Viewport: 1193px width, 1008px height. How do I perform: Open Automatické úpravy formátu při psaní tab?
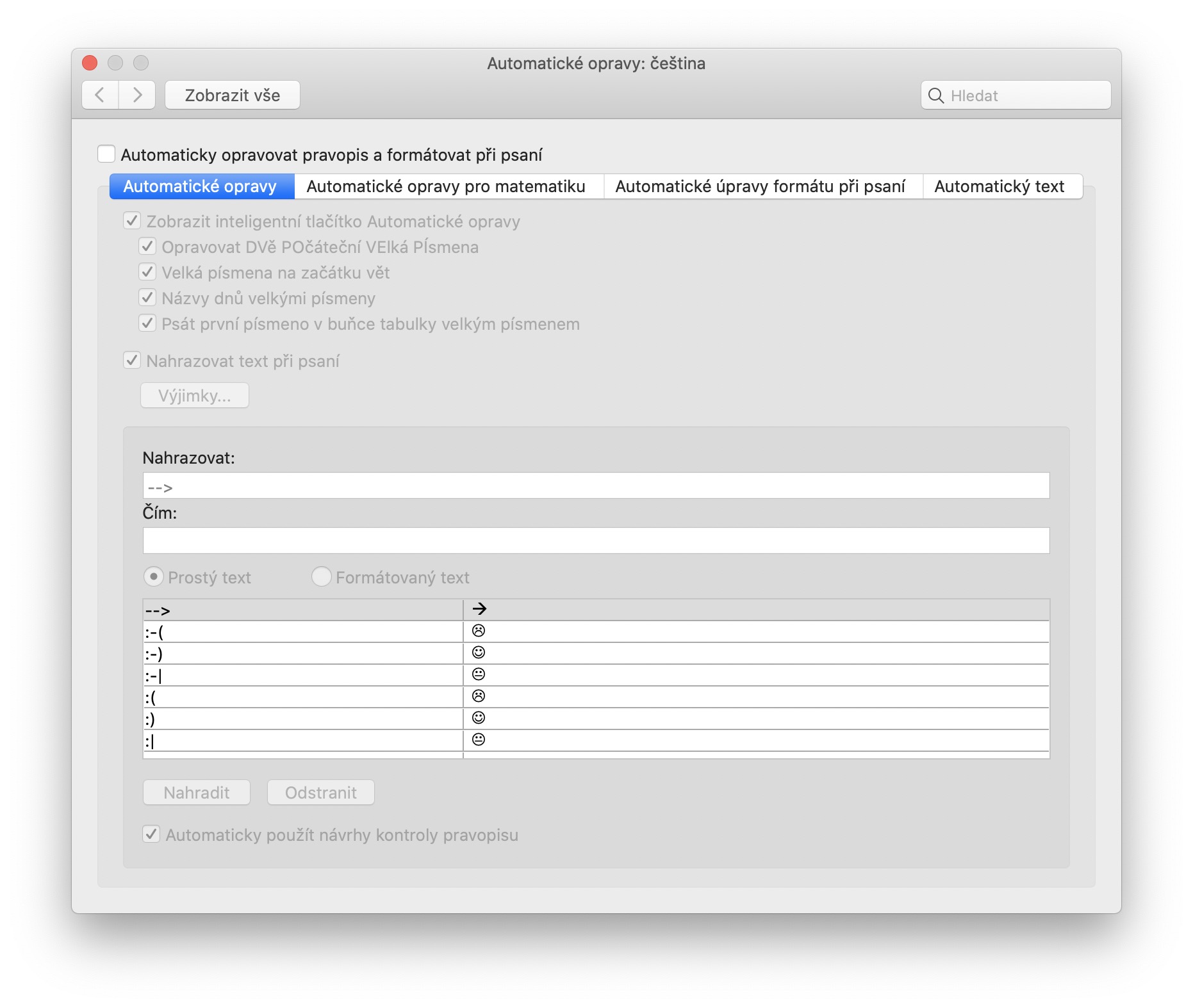point(763,186)
